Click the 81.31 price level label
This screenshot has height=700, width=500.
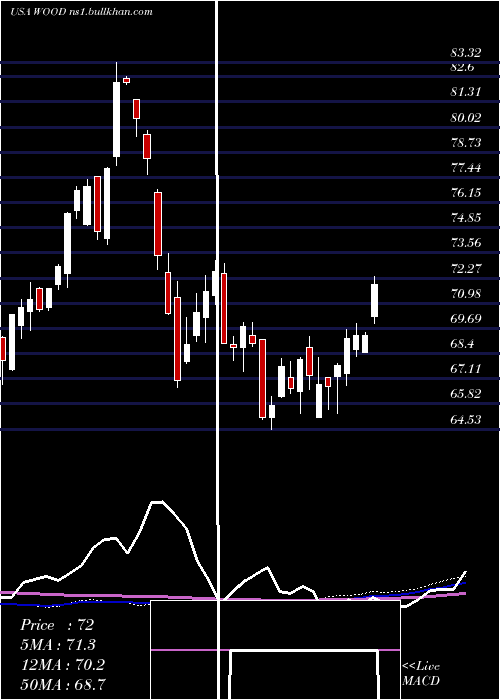pos(466,92)
